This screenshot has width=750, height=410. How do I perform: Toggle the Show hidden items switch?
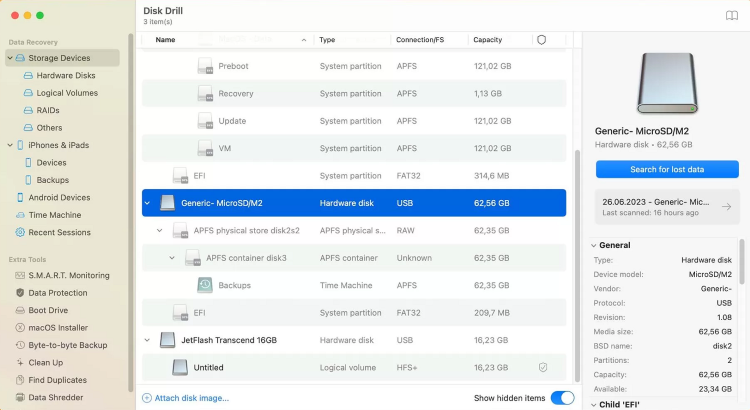(562, 398)
